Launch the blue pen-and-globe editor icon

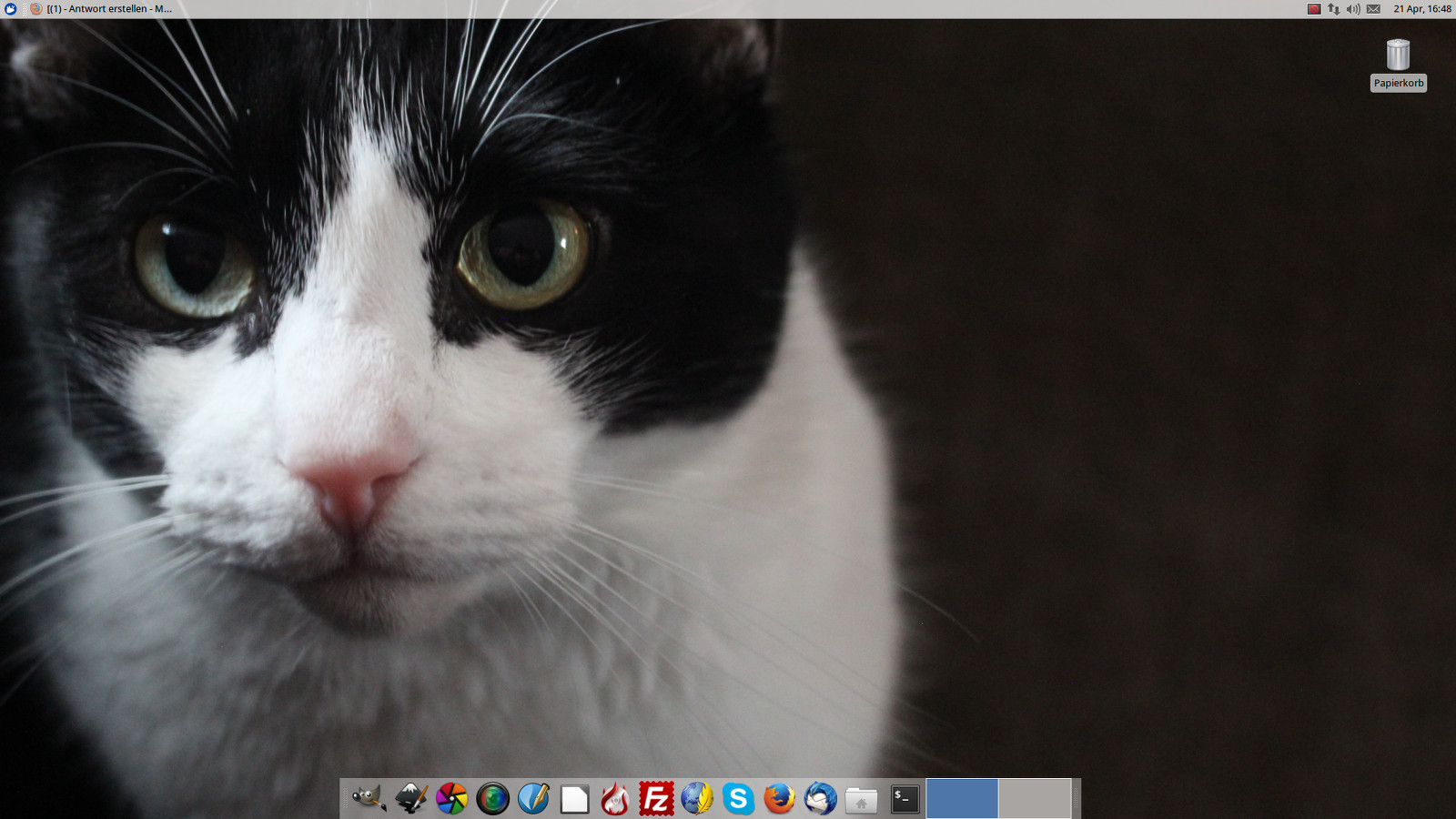pyautogui.click(x=534, y=799)
